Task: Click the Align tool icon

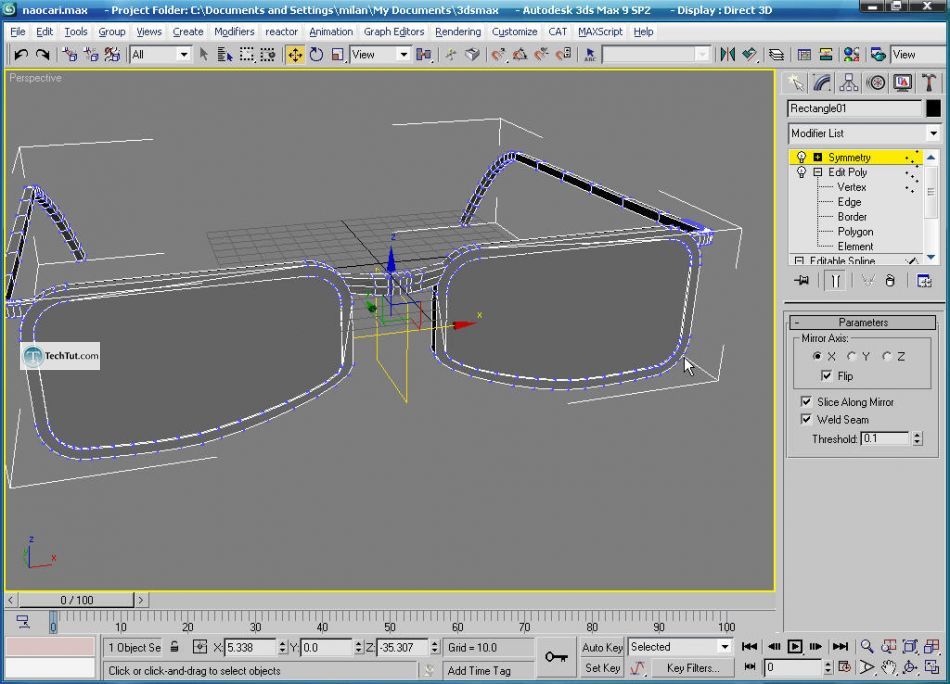Action: click(749, 55)
